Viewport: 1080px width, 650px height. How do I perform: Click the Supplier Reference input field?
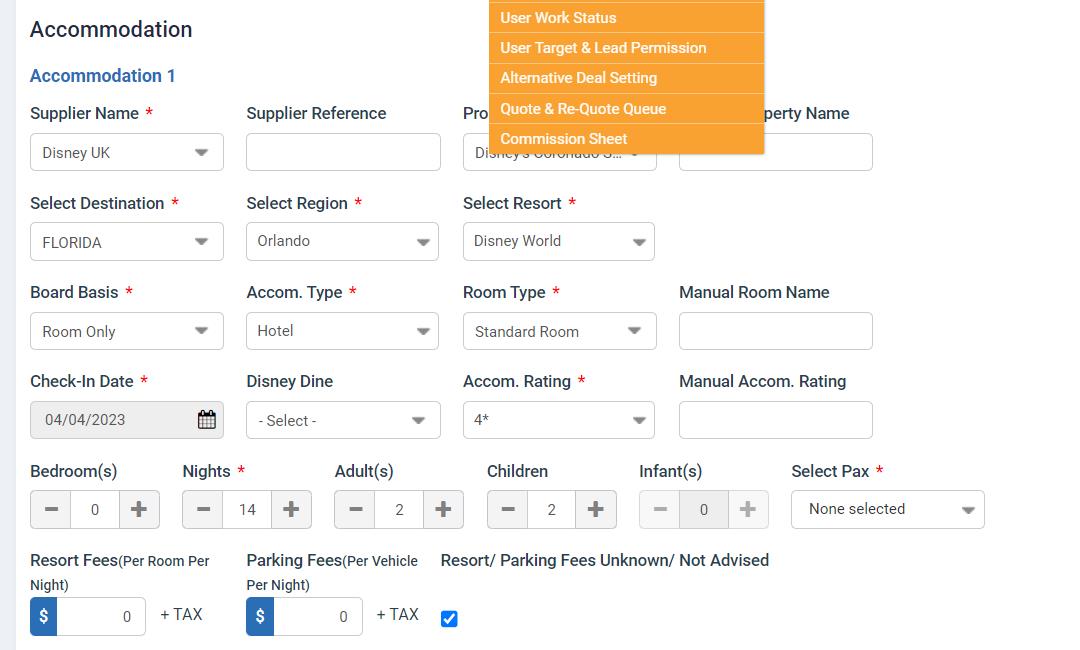343,152
